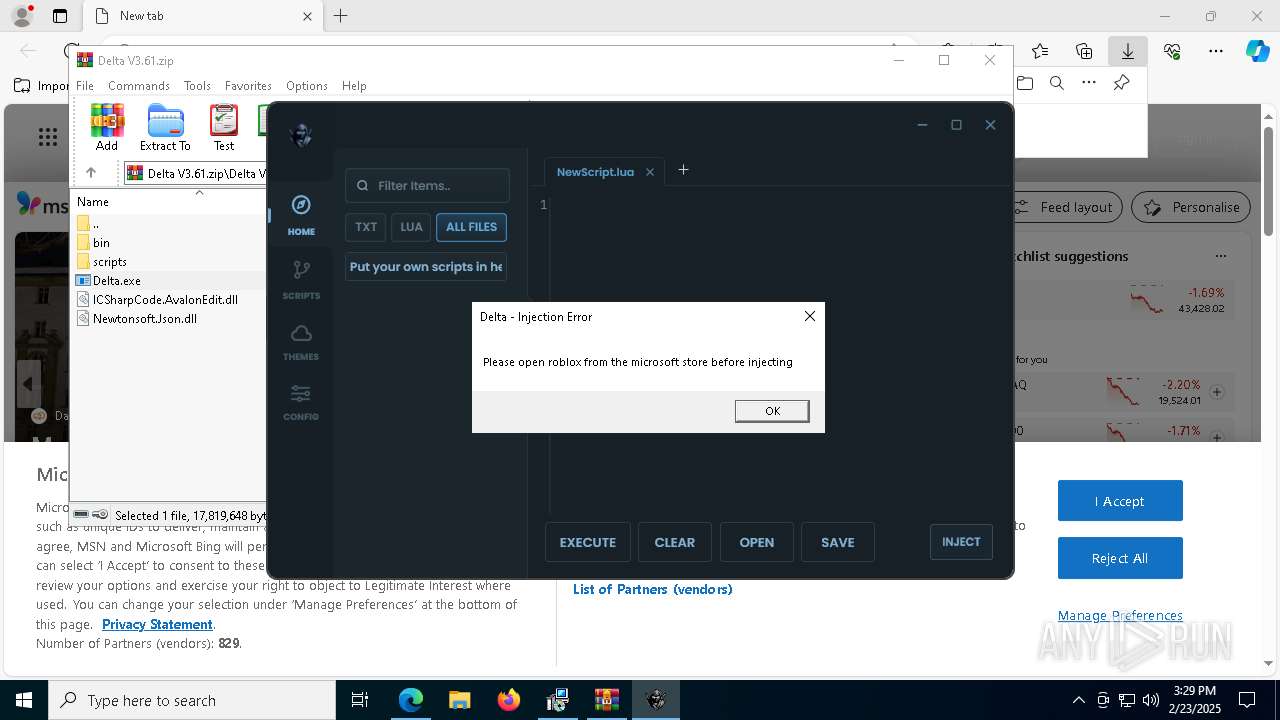Open Edge downloads icon

click(1127, 51)
